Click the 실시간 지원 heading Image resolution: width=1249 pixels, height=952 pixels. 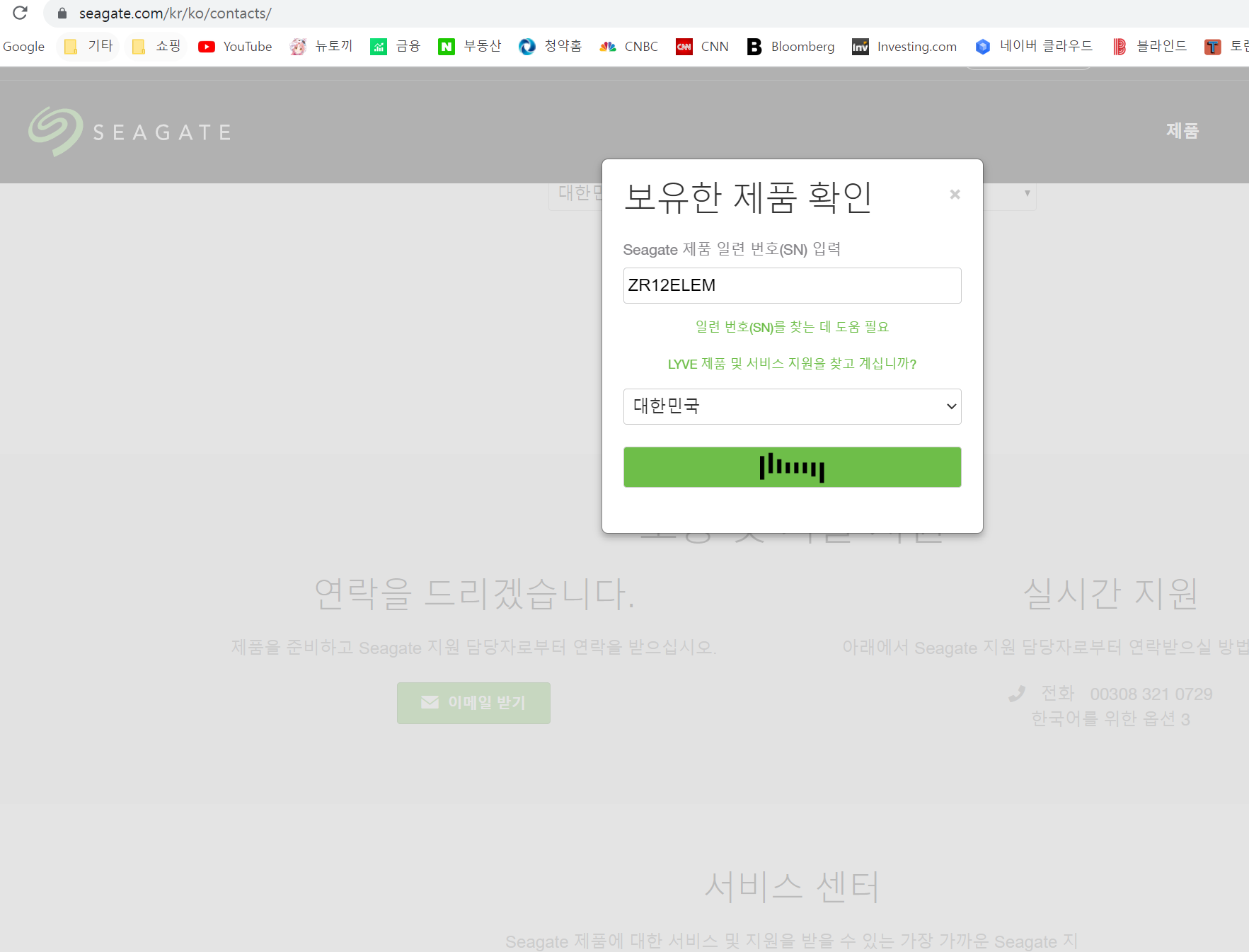(x=1111, y=593)
